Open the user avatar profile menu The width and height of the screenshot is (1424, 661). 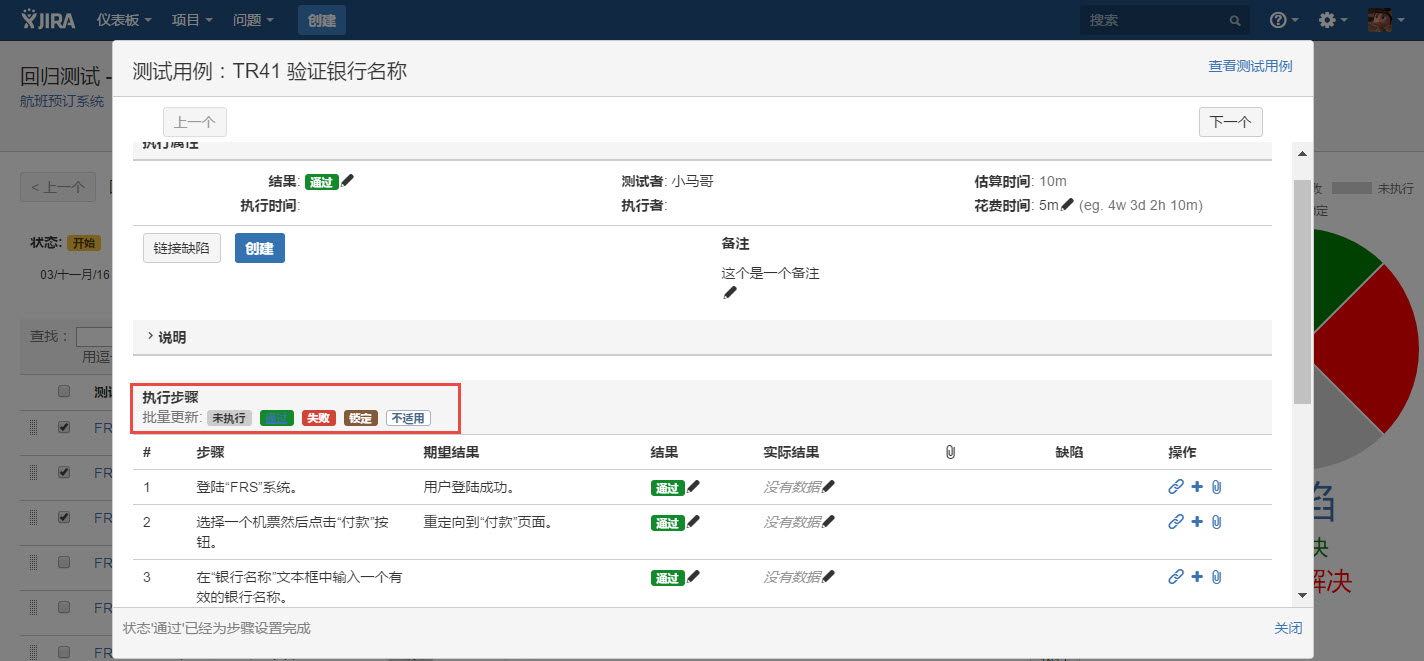point(1385,20)
